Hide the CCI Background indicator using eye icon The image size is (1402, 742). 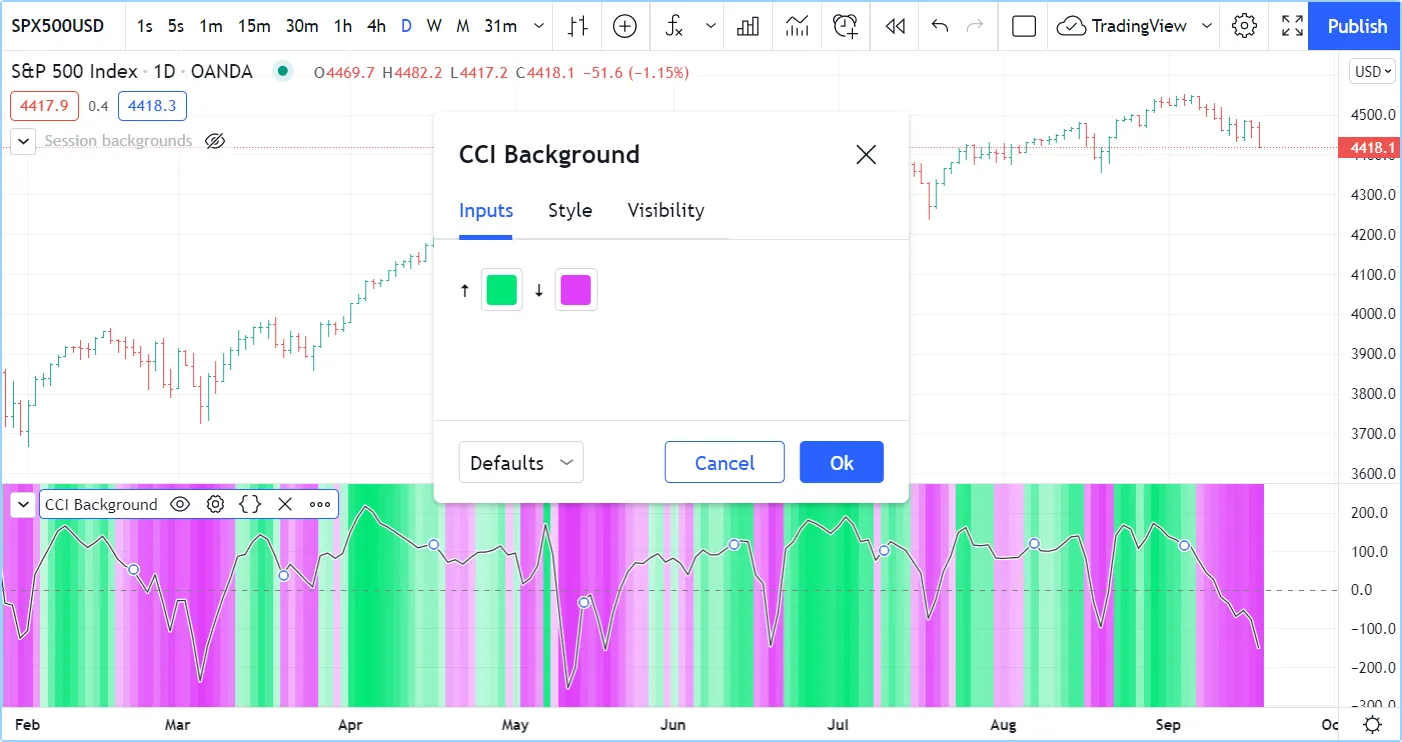(x=180, y=504)
